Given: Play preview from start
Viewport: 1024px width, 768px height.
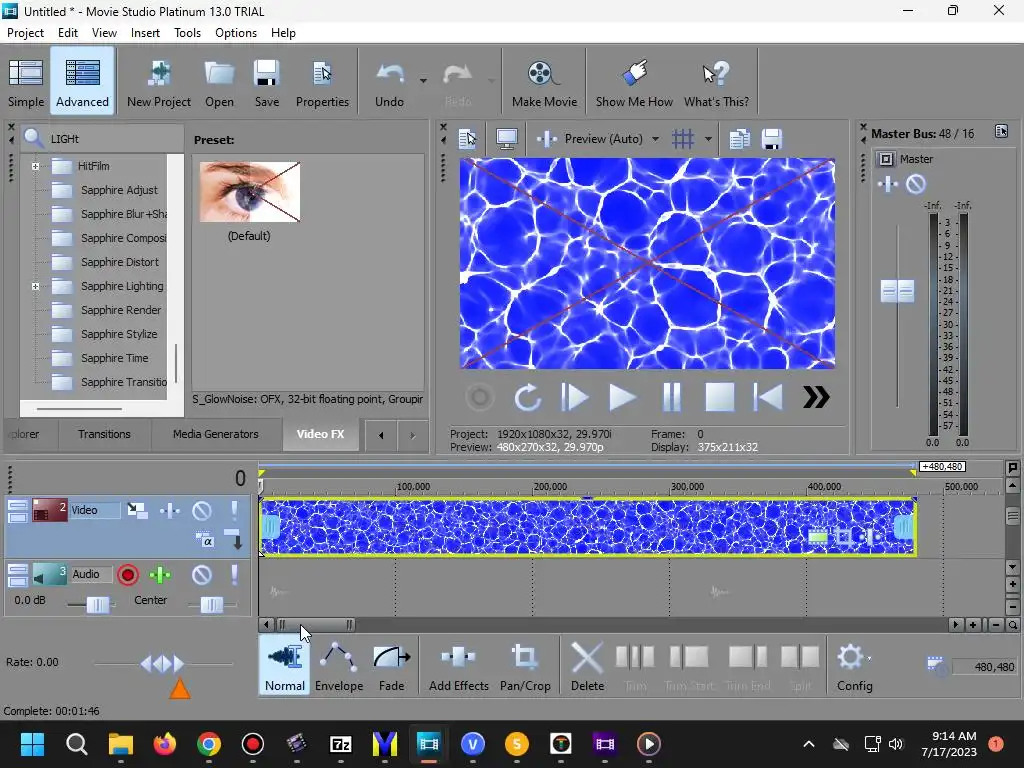Looking at the screenshot, I should point(575,397).
